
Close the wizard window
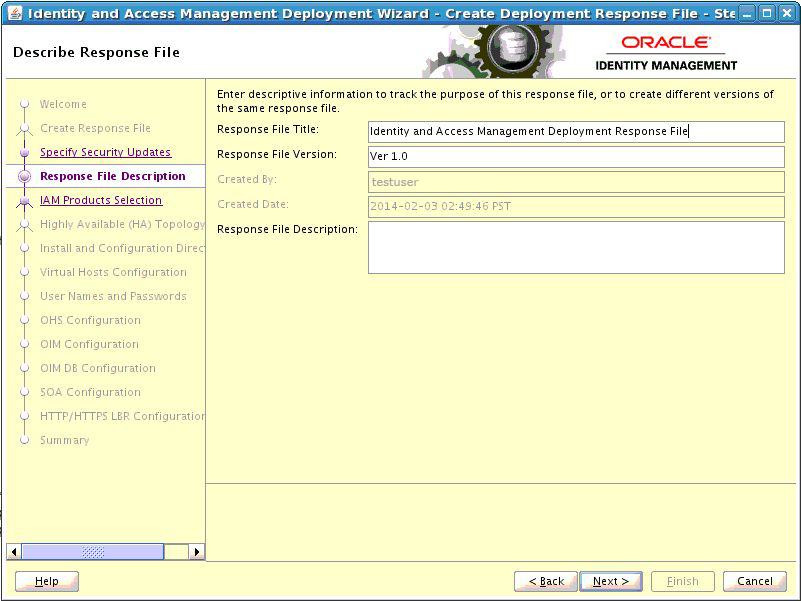point(787,13)
